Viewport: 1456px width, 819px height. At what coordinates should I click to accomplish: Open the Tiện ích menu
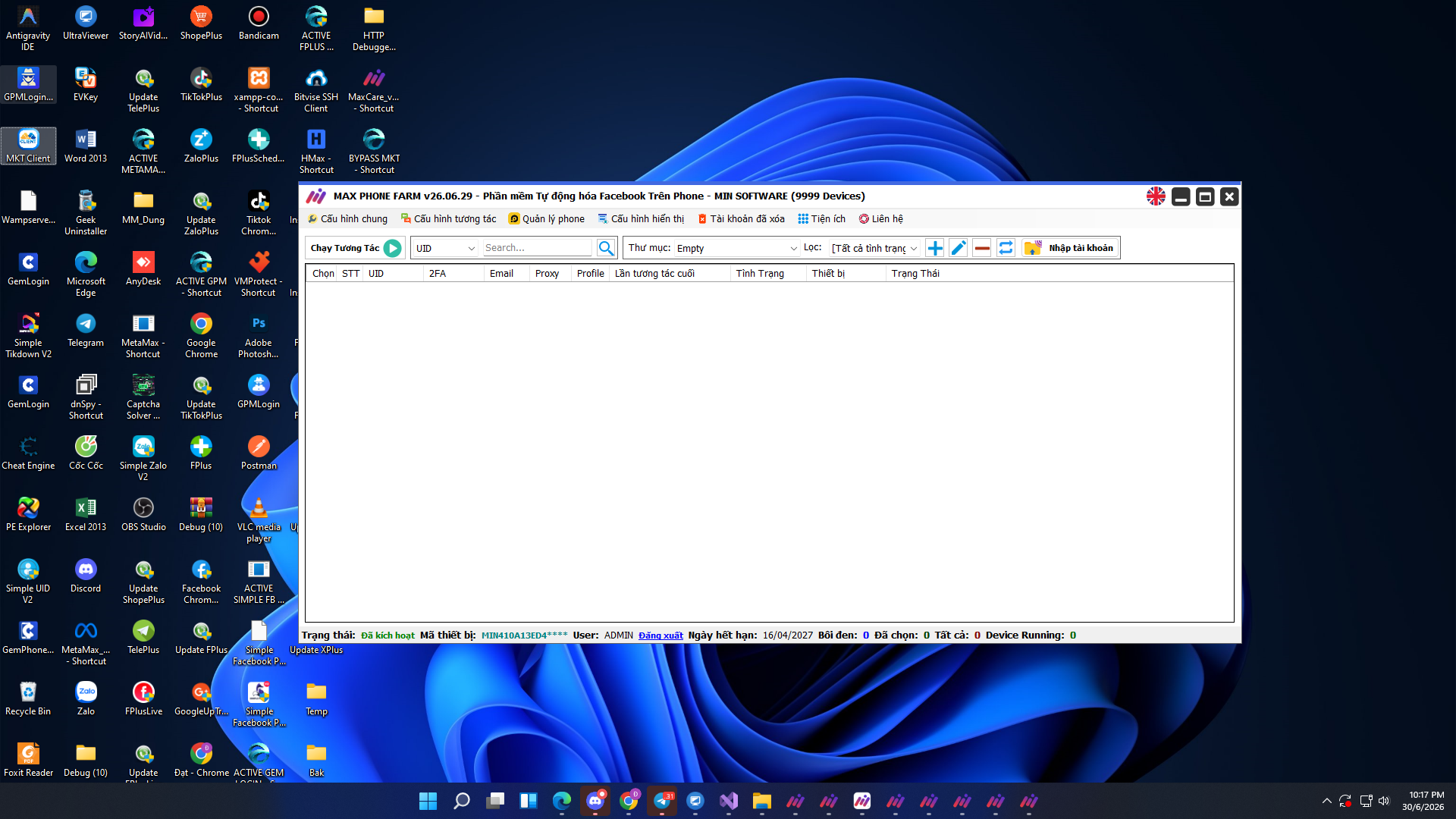coord(821,219)
